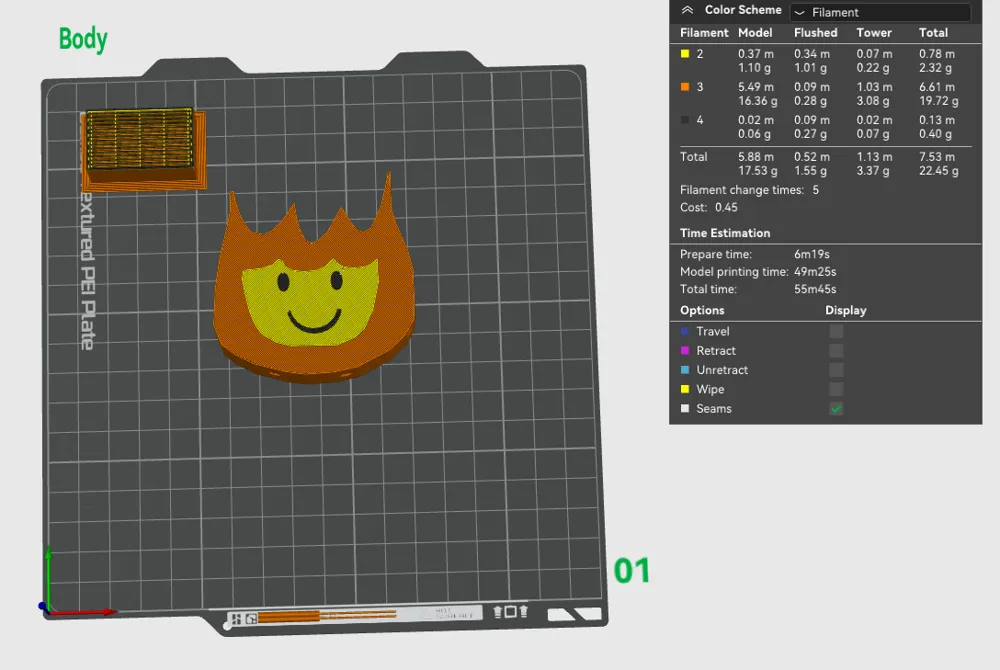Click the cyan Unretract color icon

click(685, 370)
